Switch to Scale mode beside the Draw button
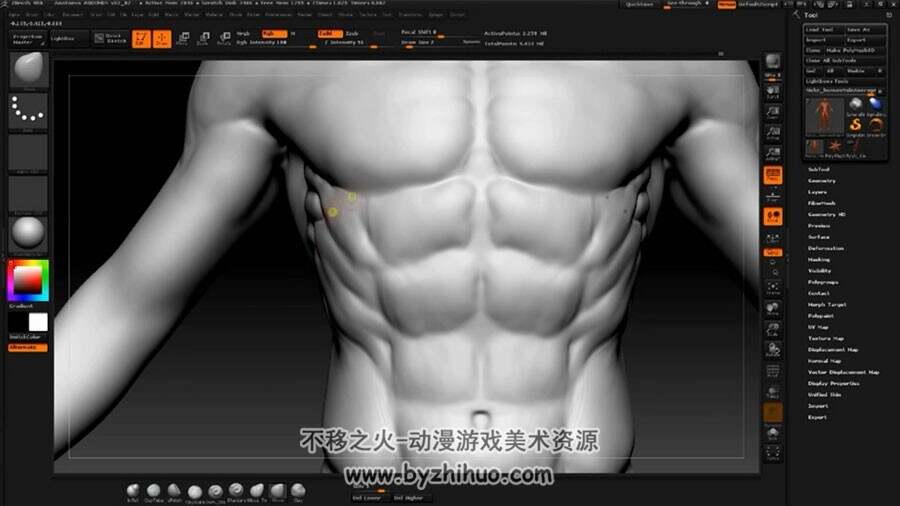900x506 pixels. point(203,39)
